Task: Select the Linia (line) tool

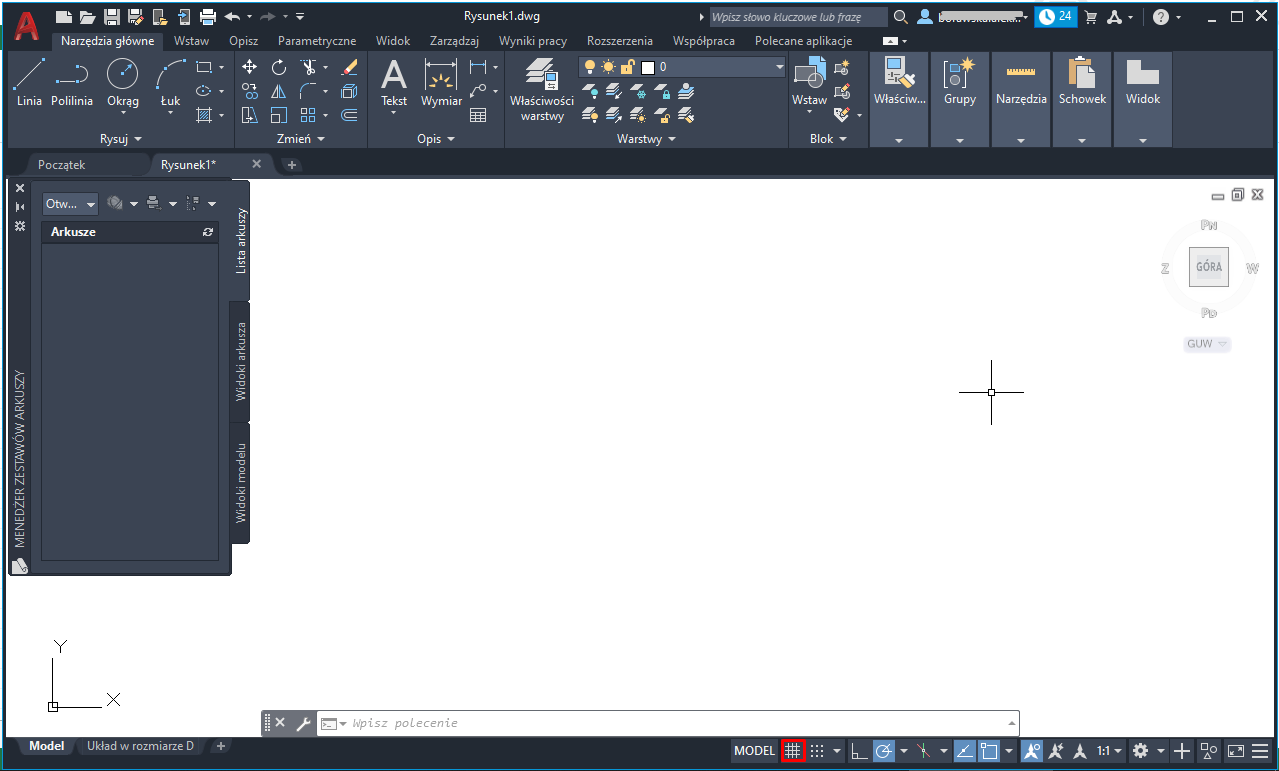Action: (29, 82)
